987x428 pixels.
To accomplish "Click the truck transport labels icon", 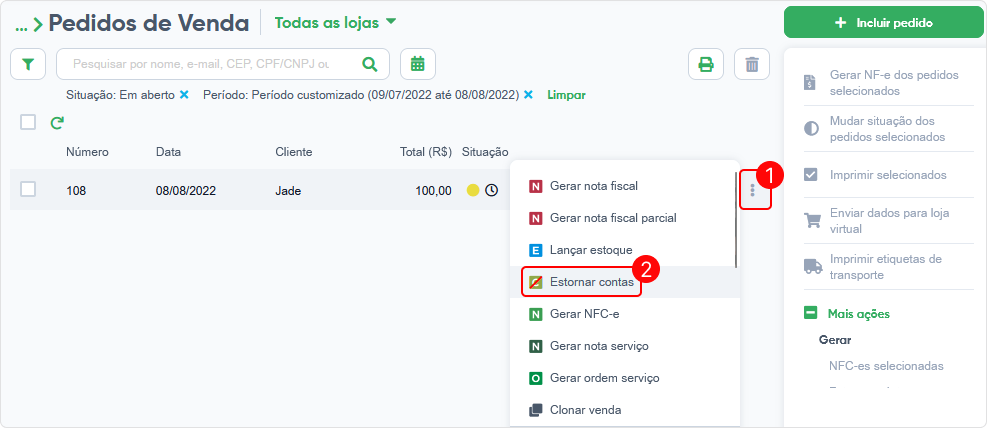I will [813, 266].
